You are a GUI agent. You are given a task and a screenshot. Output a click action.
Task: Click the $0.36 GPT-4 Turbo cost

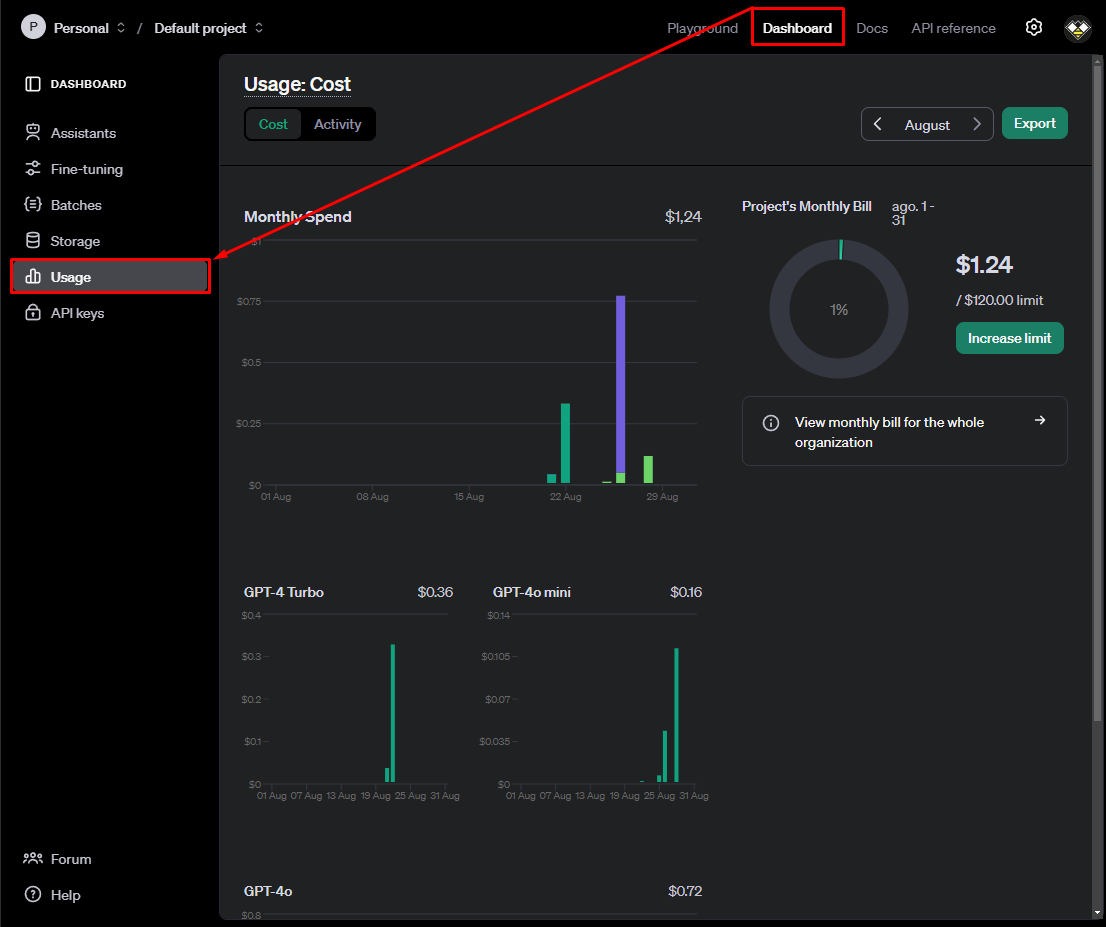[435, 592]
